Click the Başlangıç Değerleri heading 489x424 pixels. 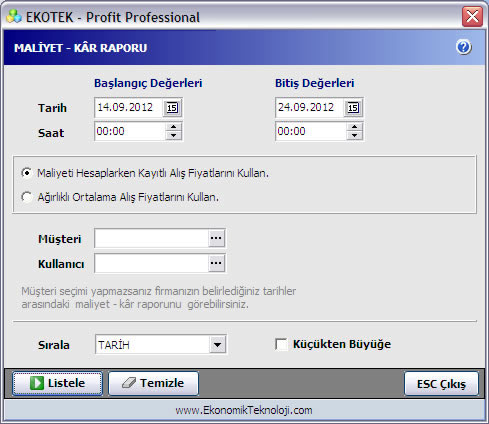point(148,83)
